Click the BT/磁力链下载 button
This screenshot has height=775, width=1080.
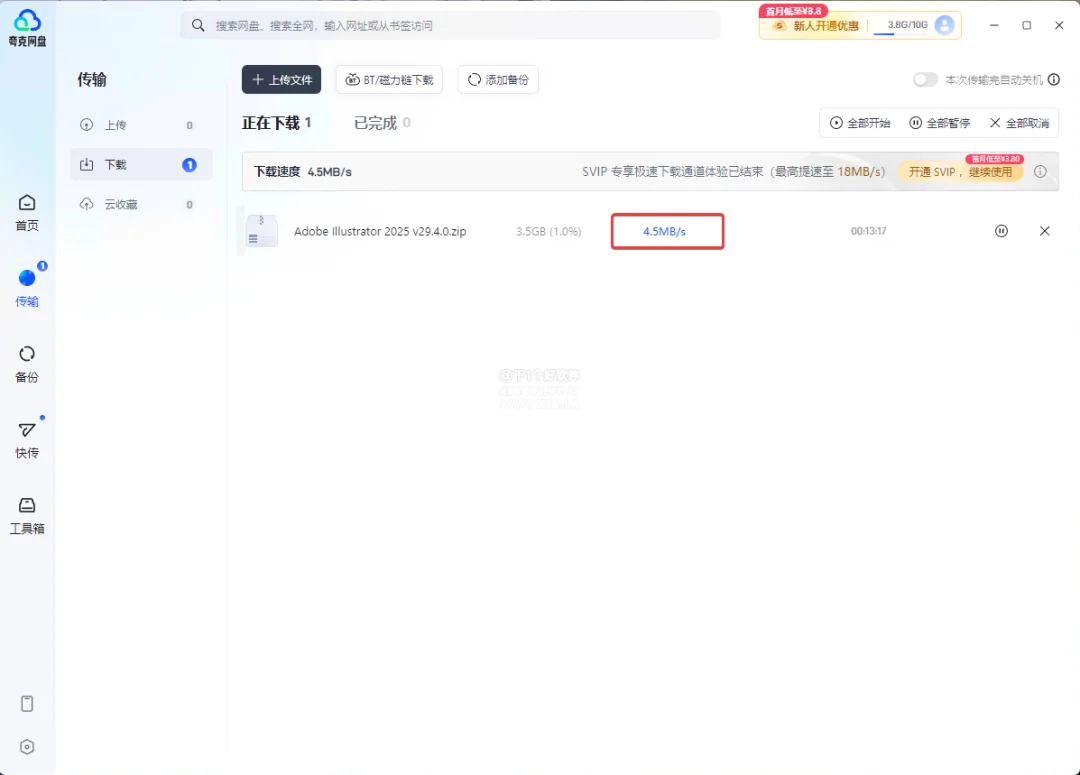(389, 80)
